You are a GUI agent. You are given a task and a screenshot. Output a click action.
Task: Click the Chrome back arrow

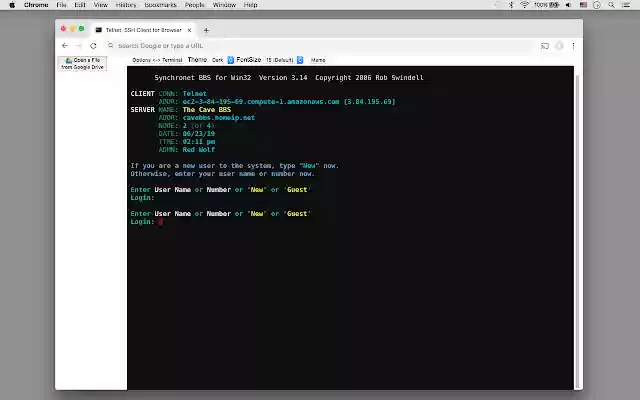[x=64, y=46]
